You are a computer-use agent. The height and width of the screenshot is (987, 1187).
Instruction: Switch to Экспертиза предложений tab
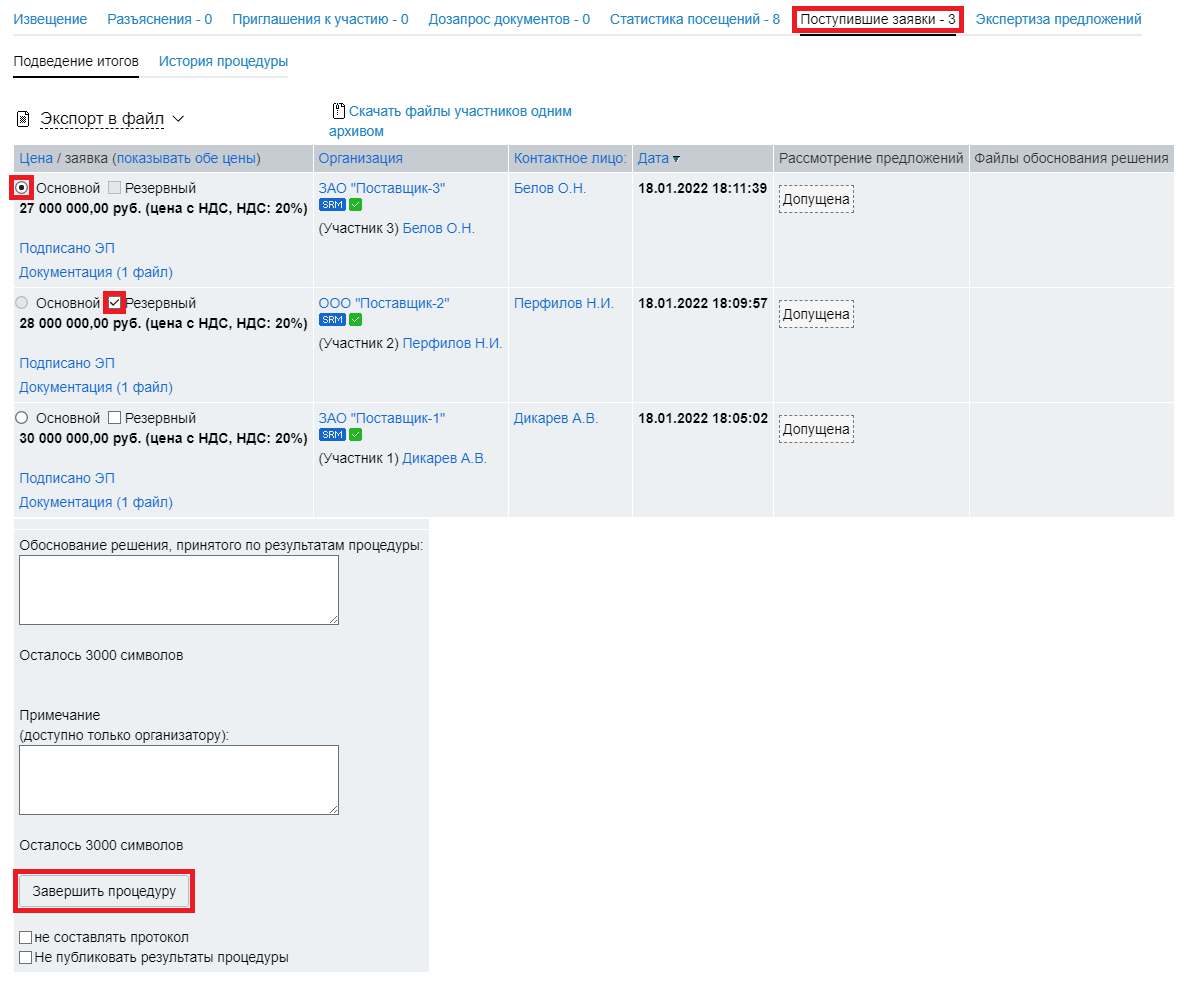[x=1058, y=19]
